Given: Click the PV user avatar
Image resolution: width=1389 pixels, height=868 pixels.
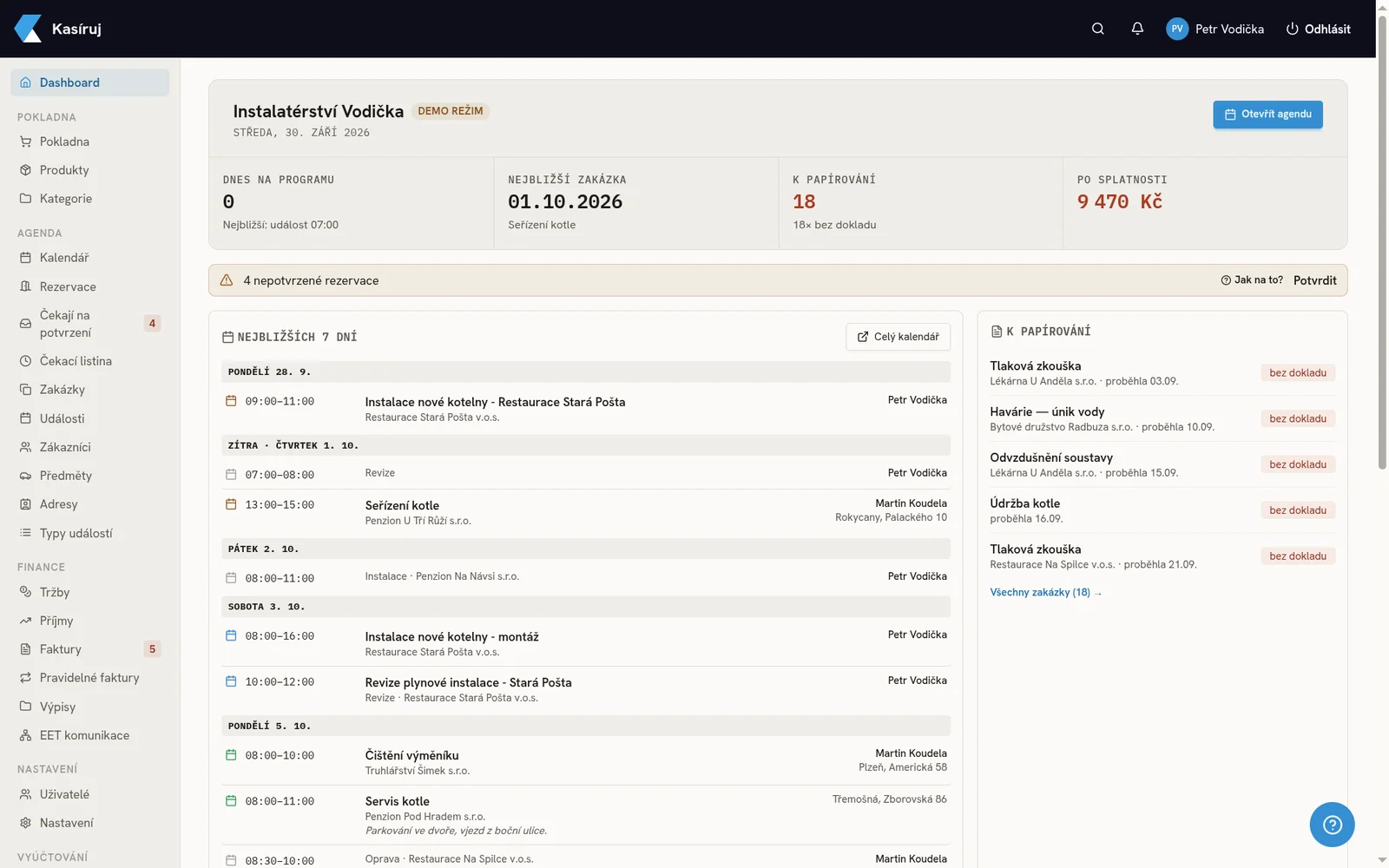Looking at the screenshot, I should coord(1177,29).
